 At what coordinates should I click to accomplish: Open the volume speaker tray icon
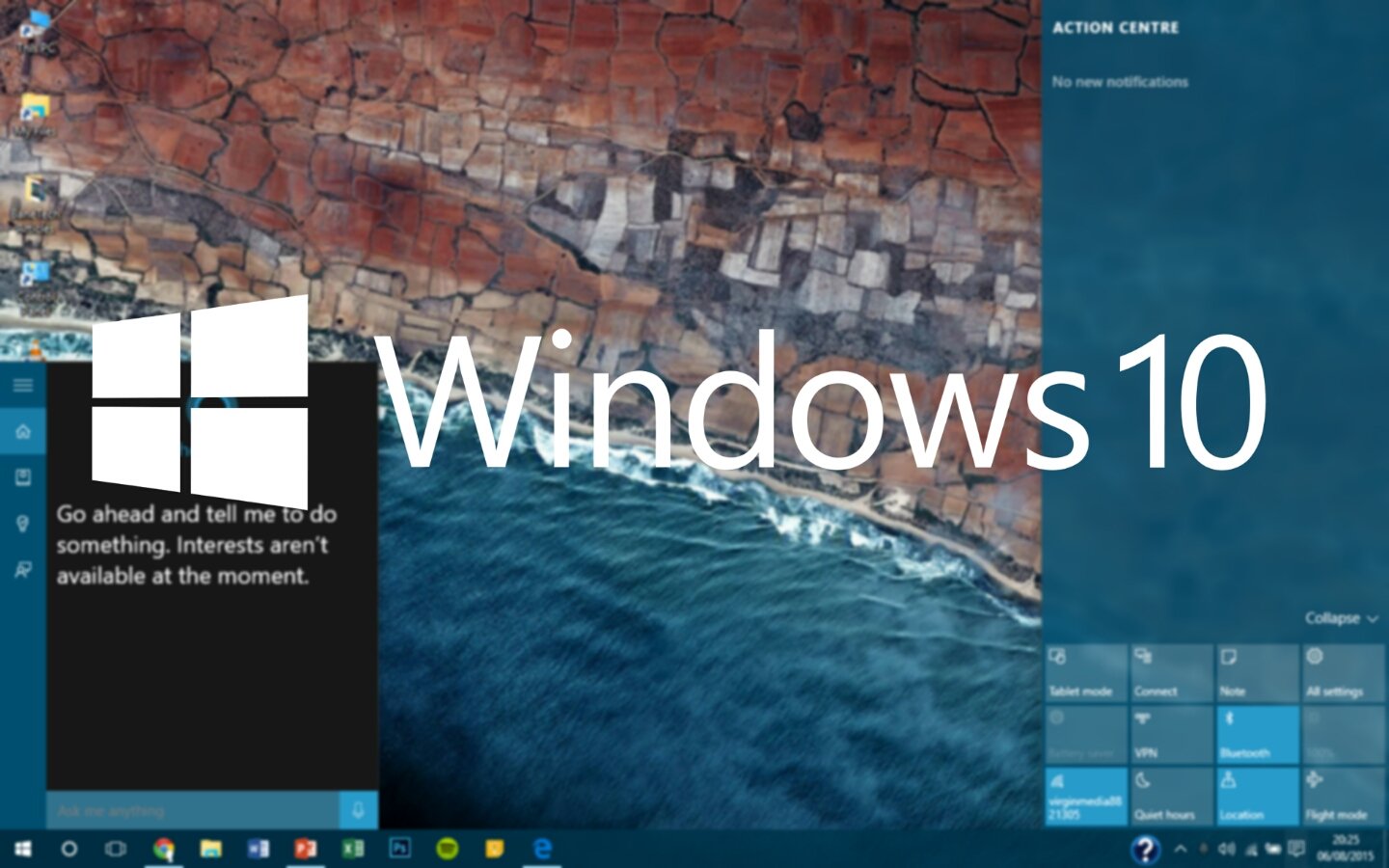[1227, 849]
